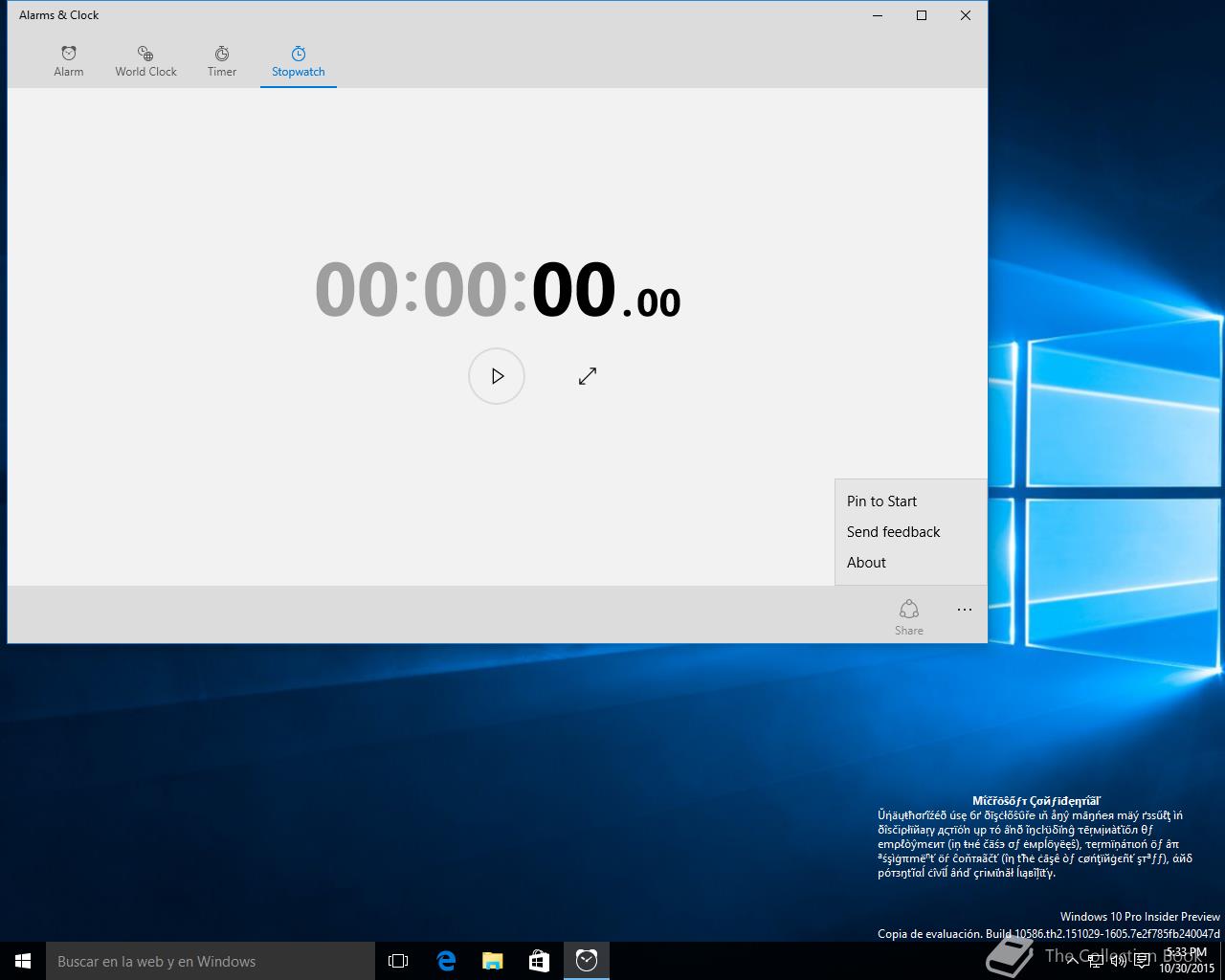Viewport: 1225px width, 980px height.
Task: Open Task View from the taskbar
Action: 398,961
